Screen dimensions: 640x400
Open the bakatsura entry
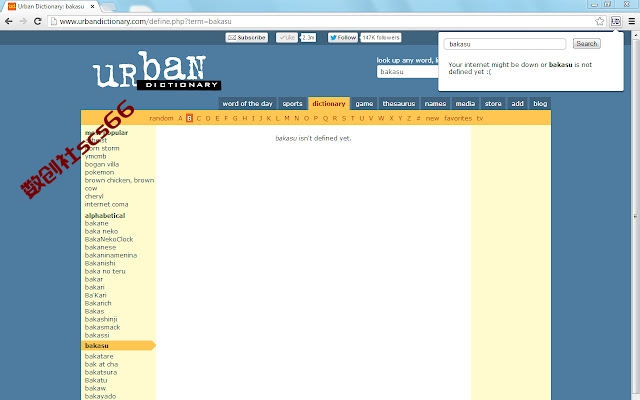pyautogui.click(x=101, y=372)
